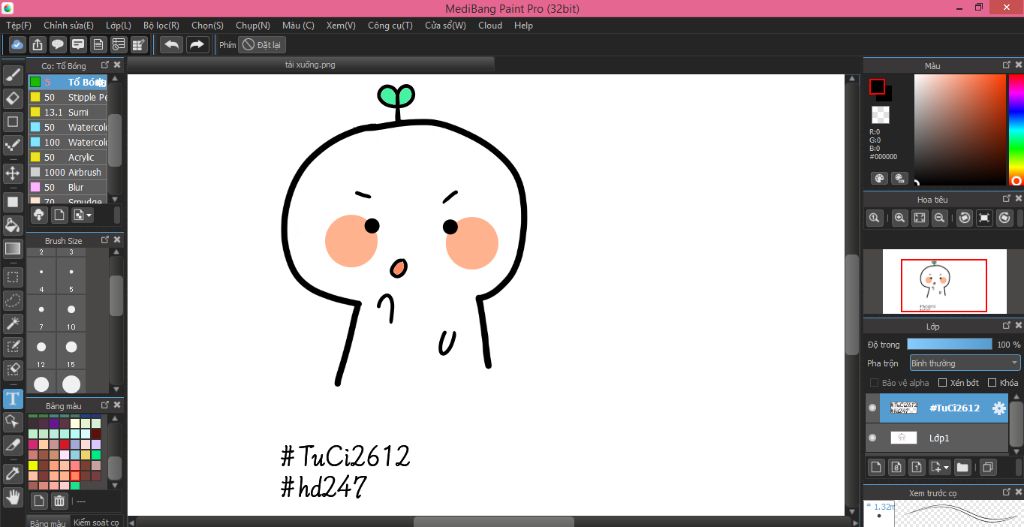This screenshot has height=527, width=1024.
Task: Pick the yellow swatch in Bảng màu
Action: [32, 466]
